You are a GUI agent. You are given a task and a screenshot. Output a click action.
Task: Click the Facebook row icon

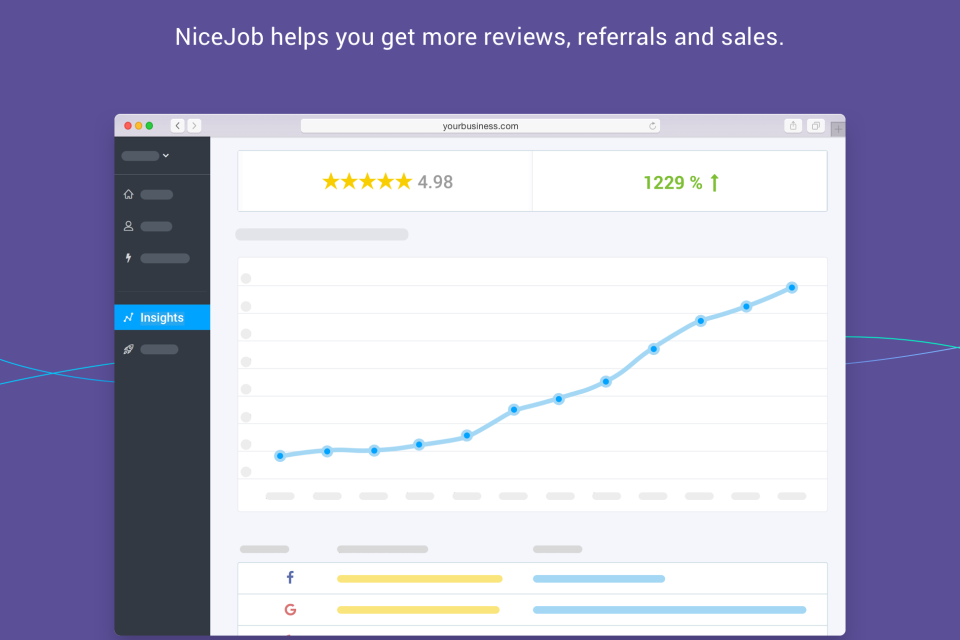click(x=290, y=578)
